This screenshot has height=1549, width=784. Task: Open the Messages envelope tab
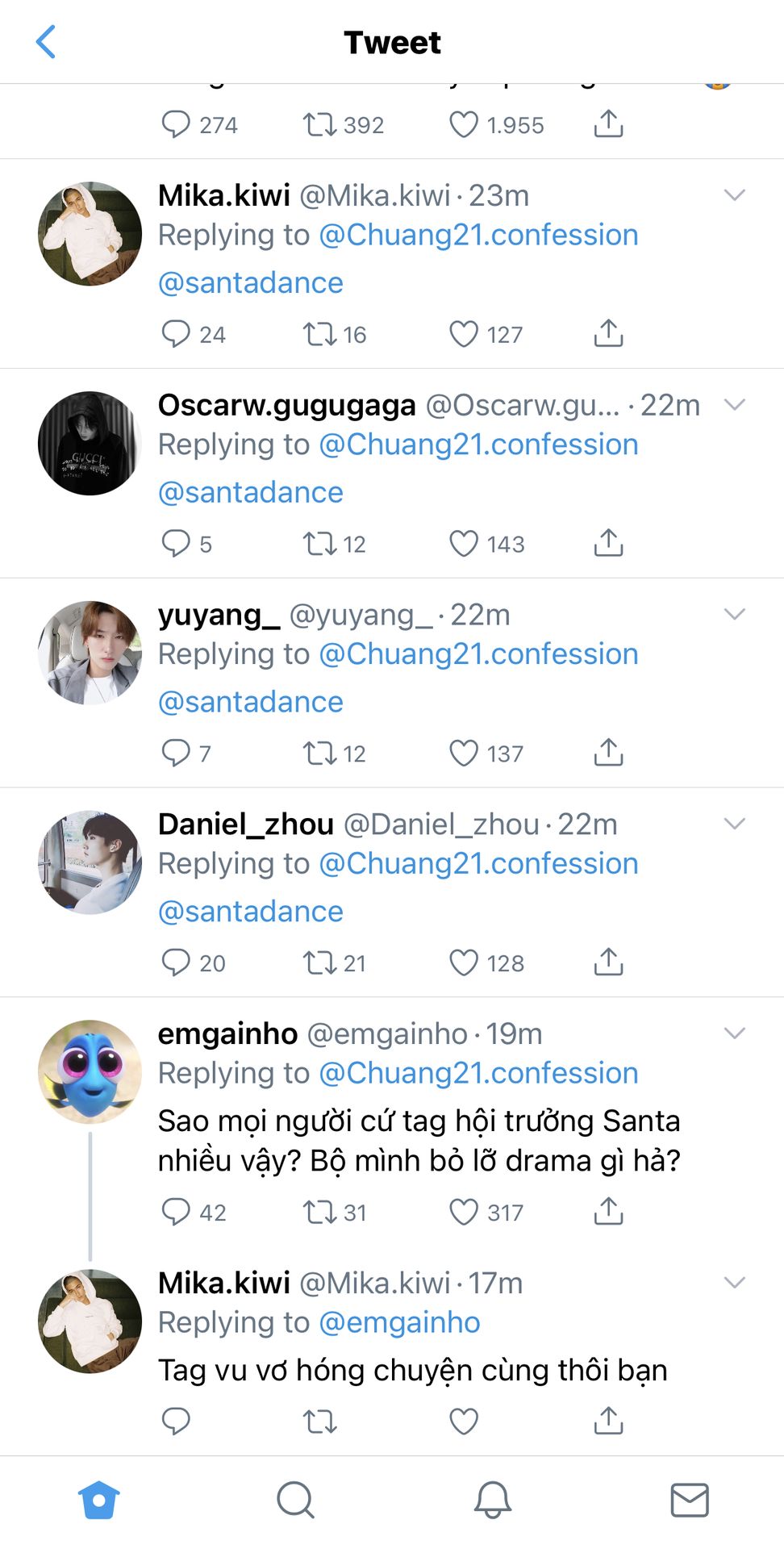coord(690,1500)
